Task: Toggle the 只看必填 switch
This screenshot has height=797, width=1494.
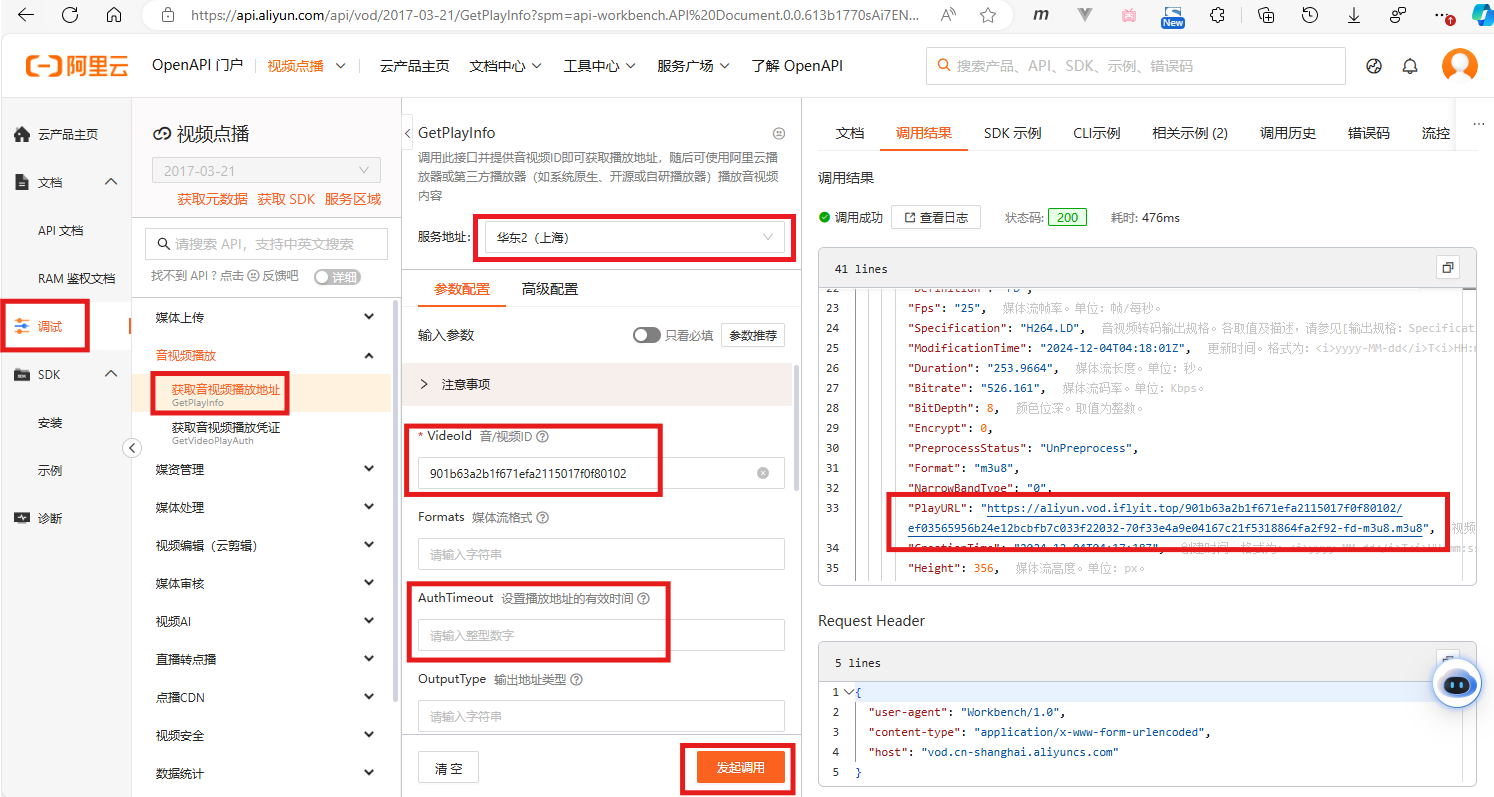Action: 647,336
